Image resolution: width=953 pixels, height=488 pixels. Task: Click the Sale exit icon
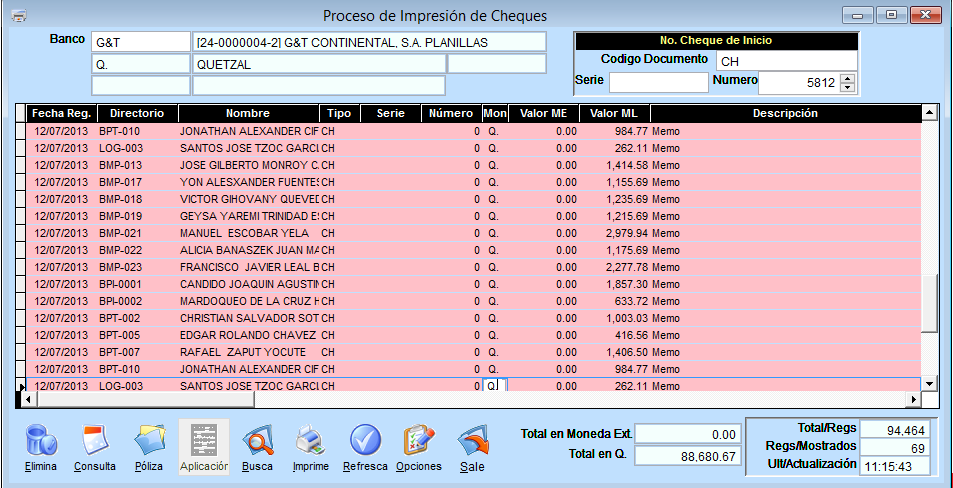pyautogui.click(x=472, y=441)
